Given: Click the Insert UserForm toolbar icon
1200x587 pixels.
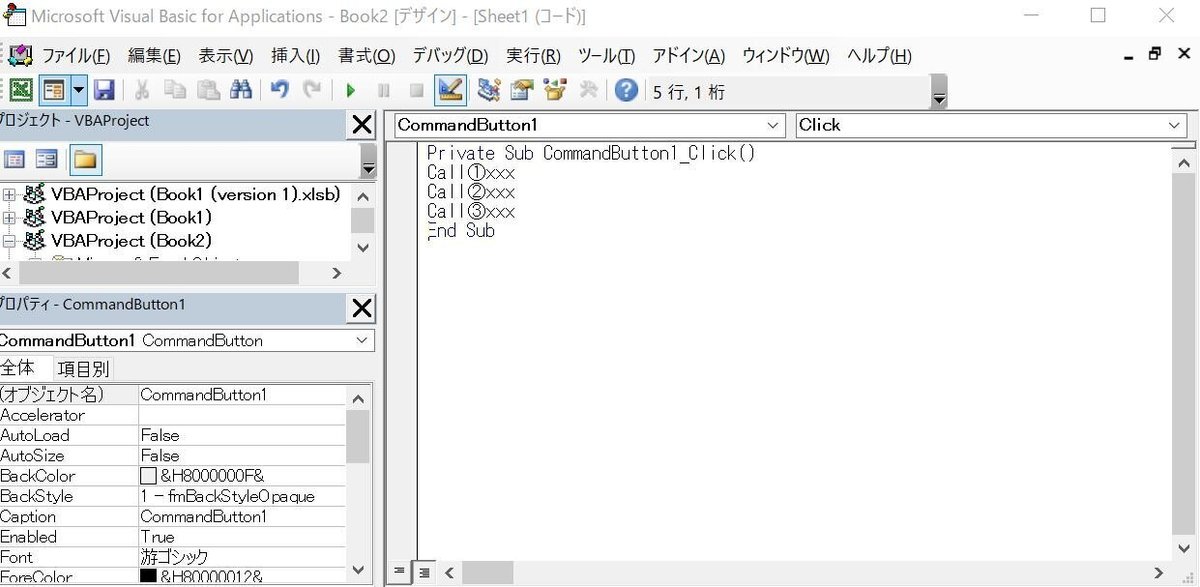Looking at the screenshot, I should coord(53,91).
